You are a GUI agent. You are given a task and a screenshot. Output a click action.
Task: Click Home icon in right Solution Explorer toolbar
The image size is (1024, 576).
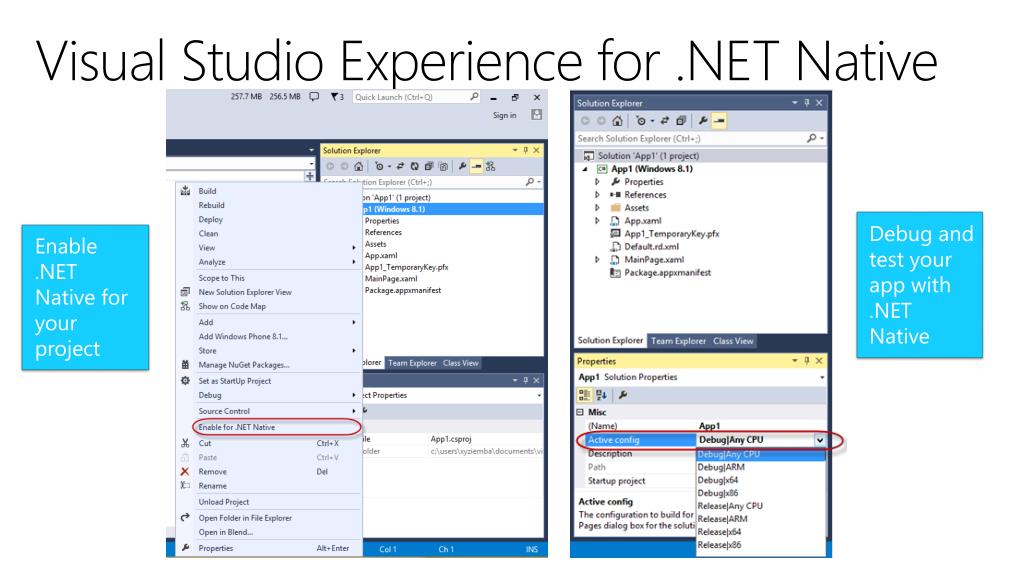617,121
